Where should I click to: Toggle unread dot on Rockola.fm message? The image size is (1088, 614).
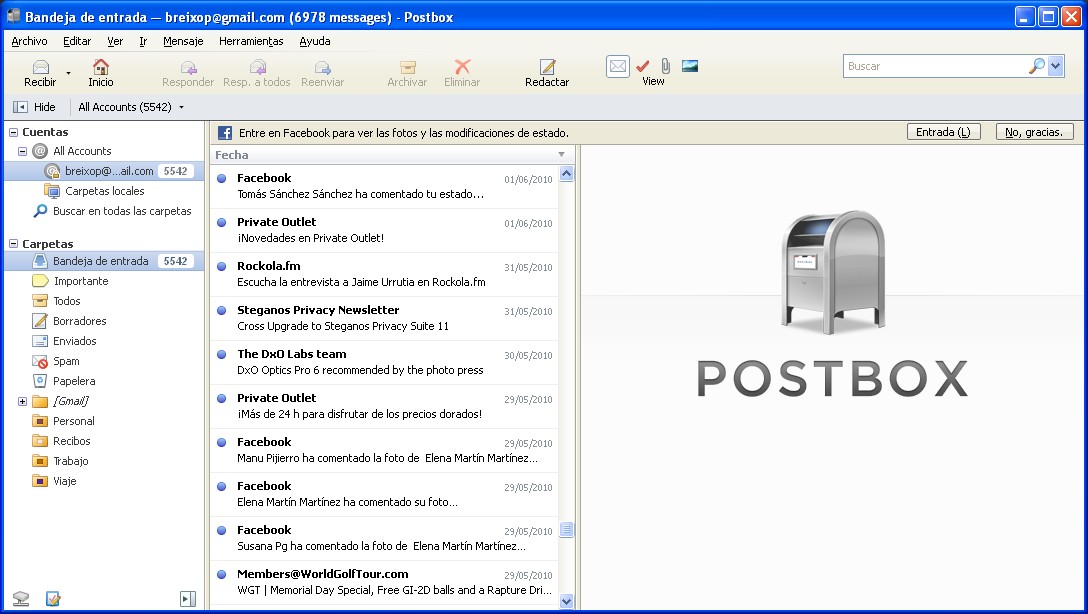point(221,266)
